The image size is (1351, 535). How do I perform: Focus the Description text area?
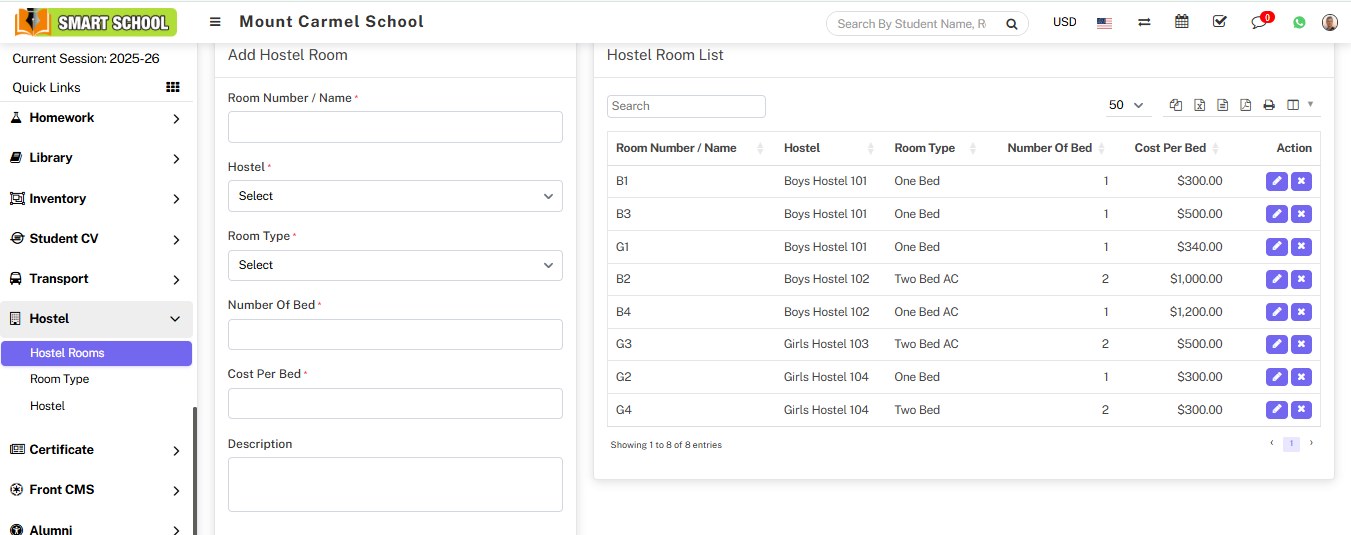[x=395, y=484]
